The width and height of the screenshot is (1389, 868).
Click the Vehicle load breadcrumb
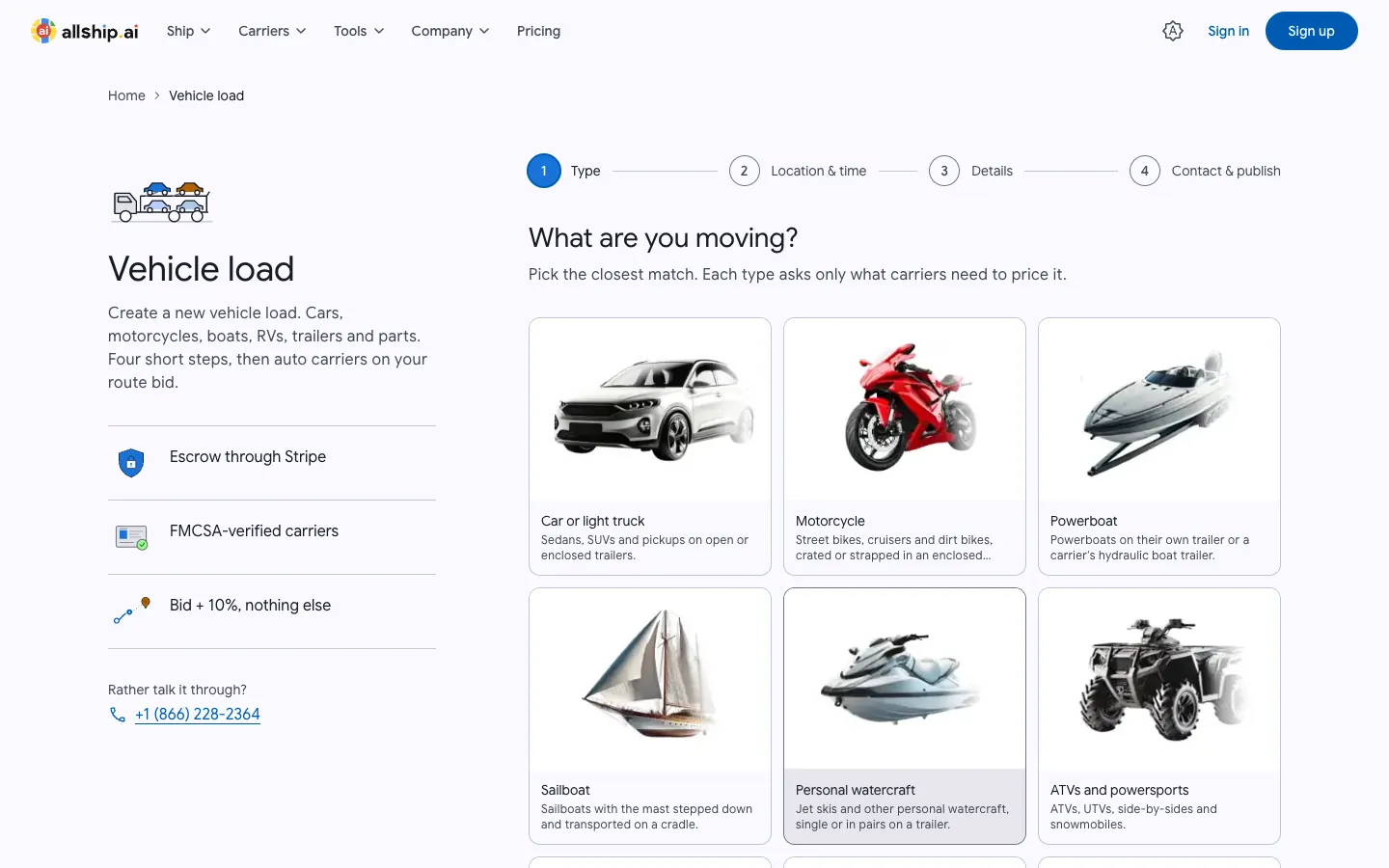pos(206,95)
